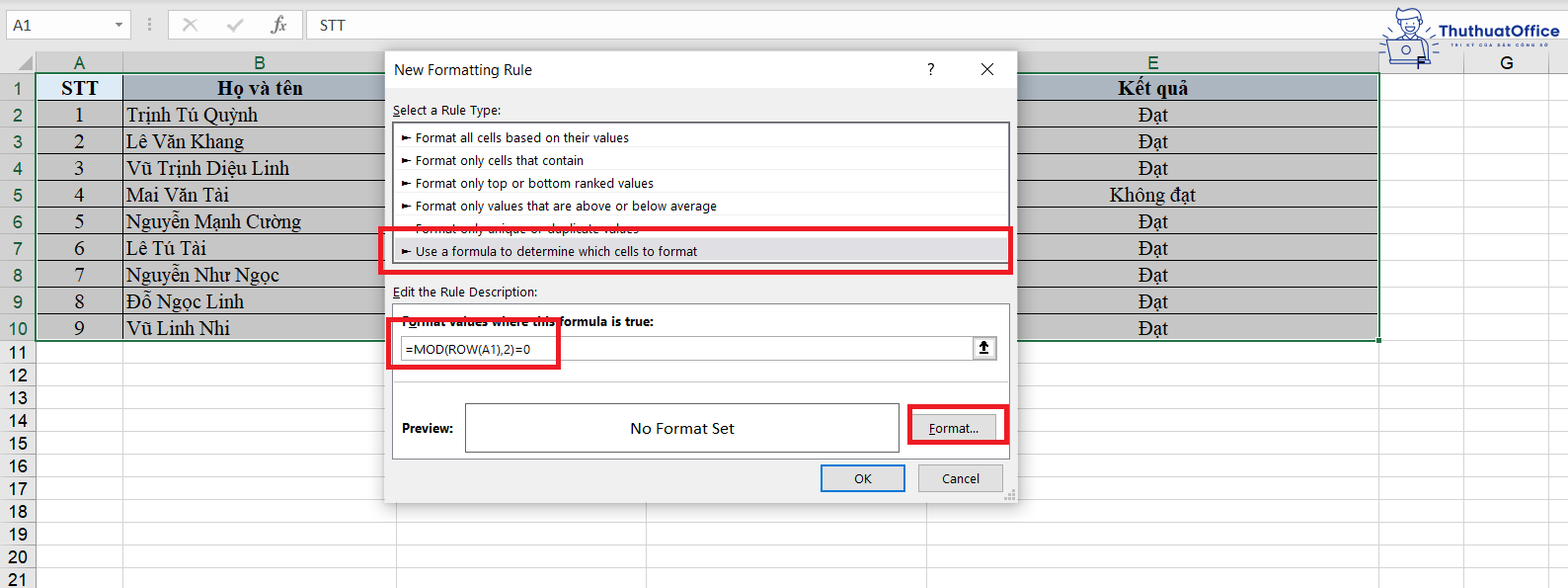Click the Kết quả header cell
Viewport: 1568px width, 588px height.
click(1198, 88)
